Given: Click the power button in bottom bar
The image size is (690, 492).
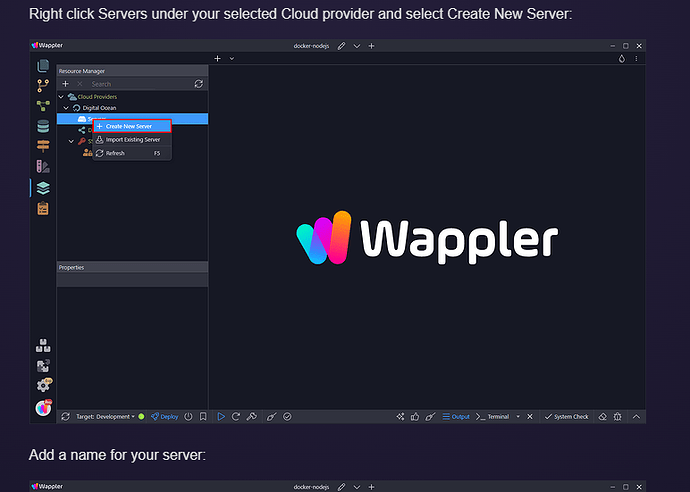Looking at the screenshot, I should pyautogui.click(x=188, y=416).
